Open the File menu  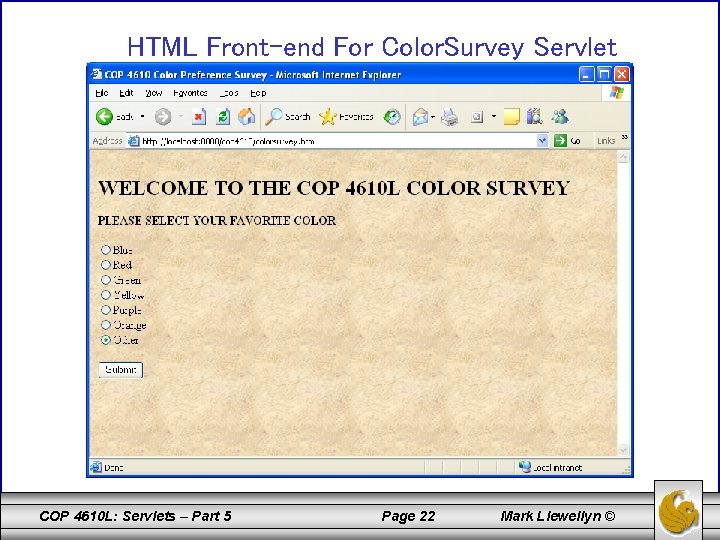(101, 93)
